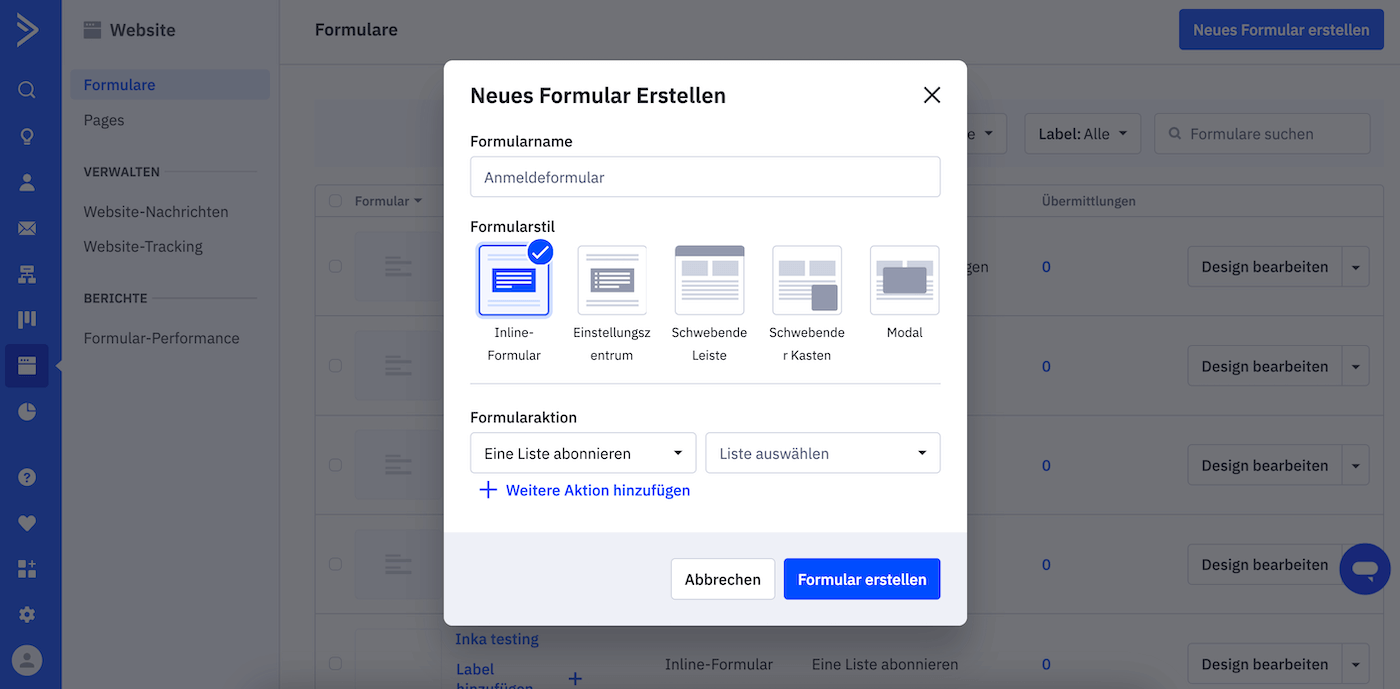Image resolution: width=1400 pixels, height=689 pixels.
Task: Open the chat support bubble
Action: (x=1365, y=569)
